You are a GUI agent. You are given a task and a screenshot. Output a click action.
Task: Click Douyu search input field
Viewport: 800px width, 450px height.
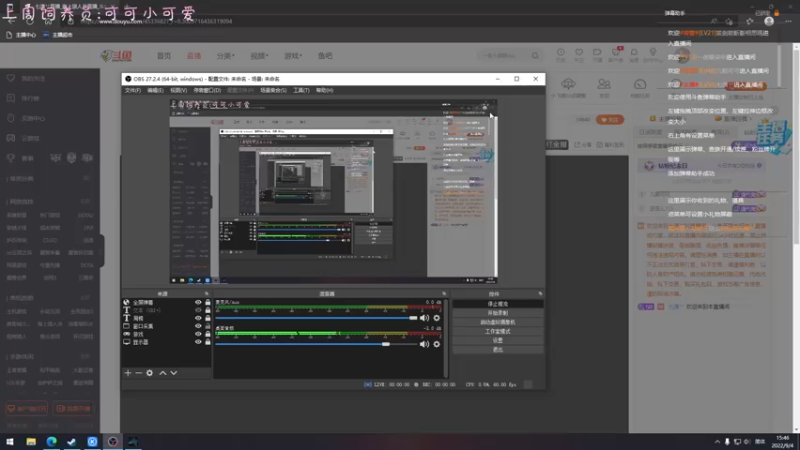point(504,56)
